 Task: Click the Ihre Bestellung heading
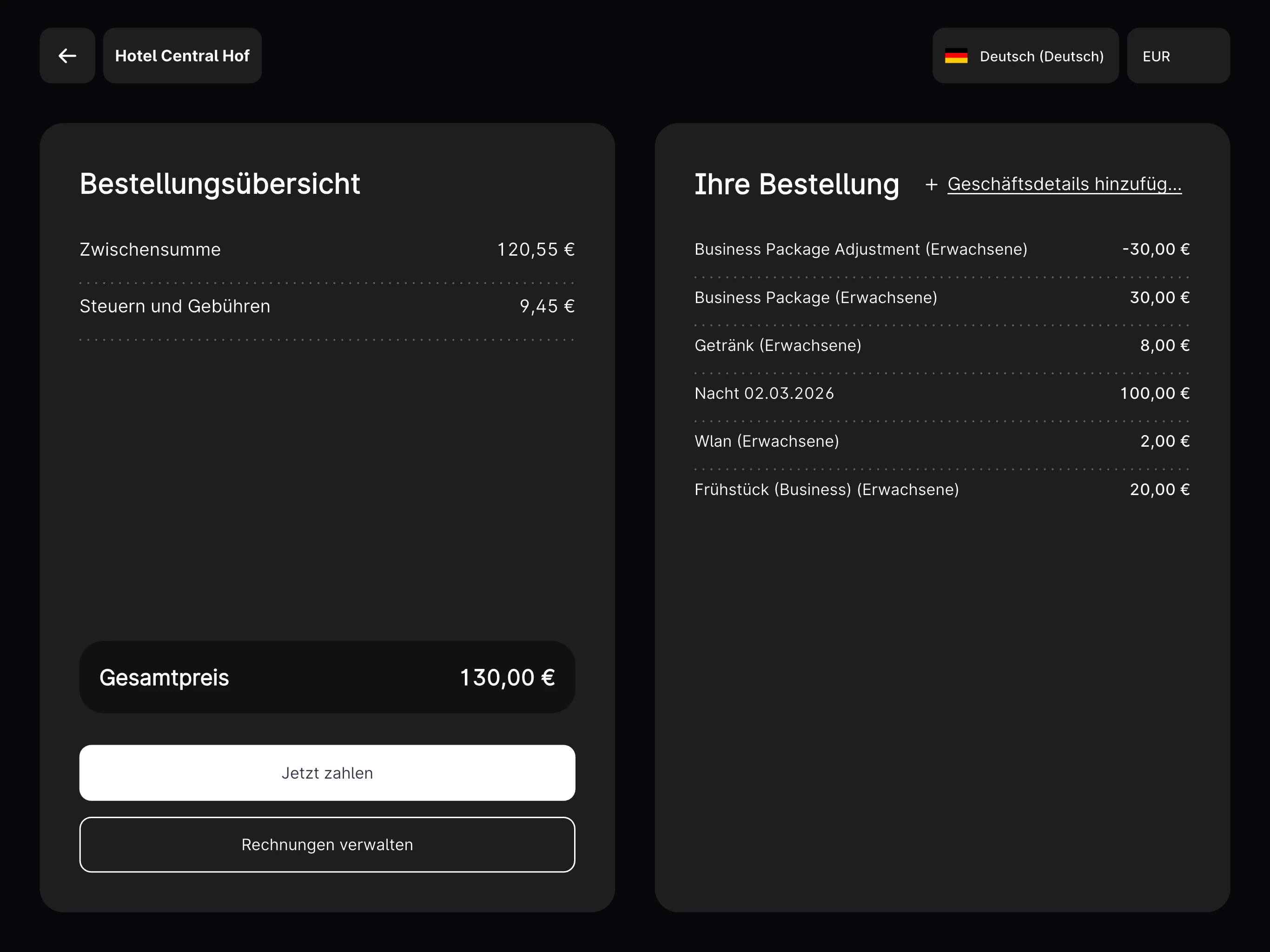tap(796, 185)
